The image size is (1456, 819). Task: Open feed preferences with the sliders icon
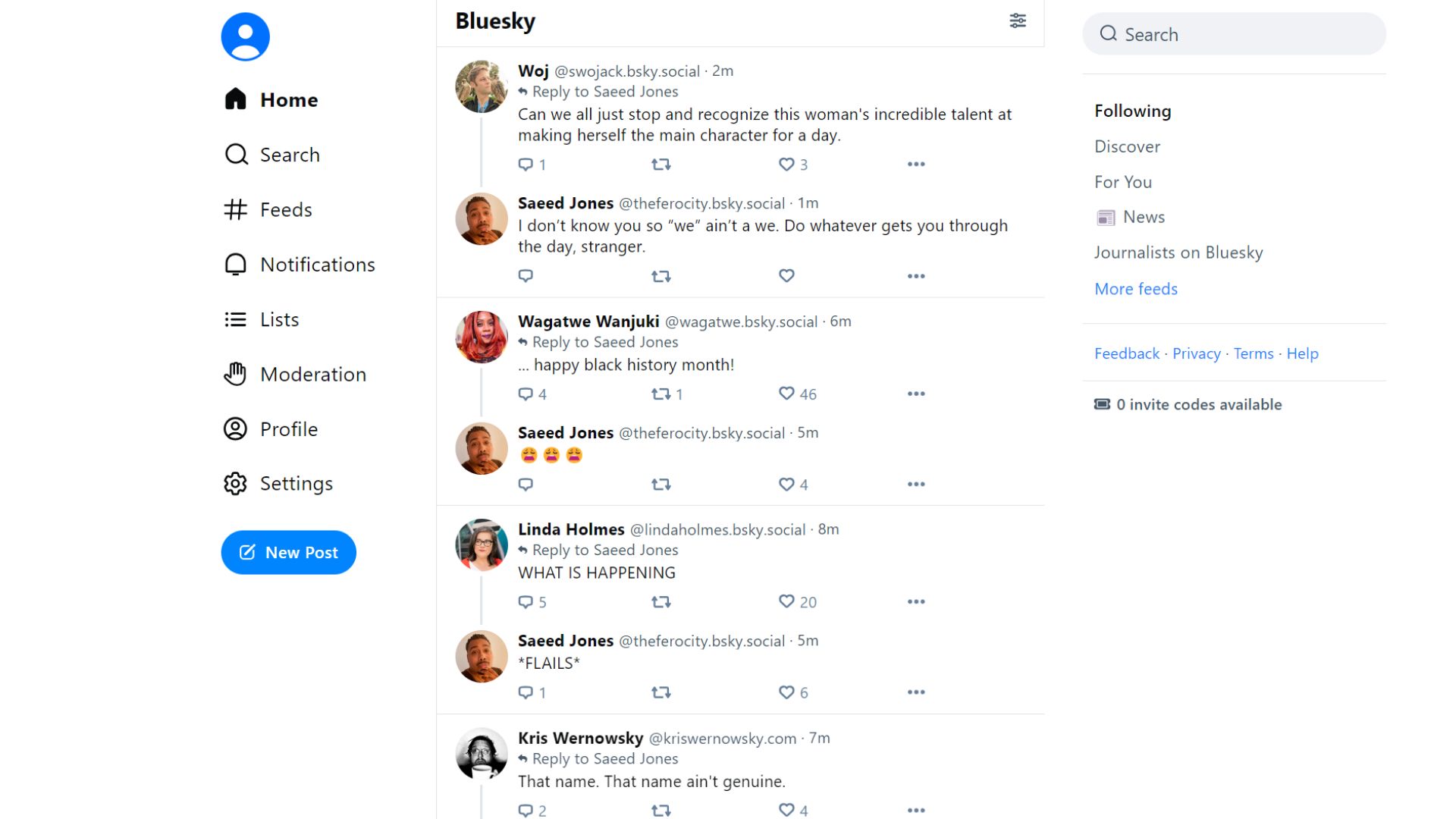pos(1018,21)
